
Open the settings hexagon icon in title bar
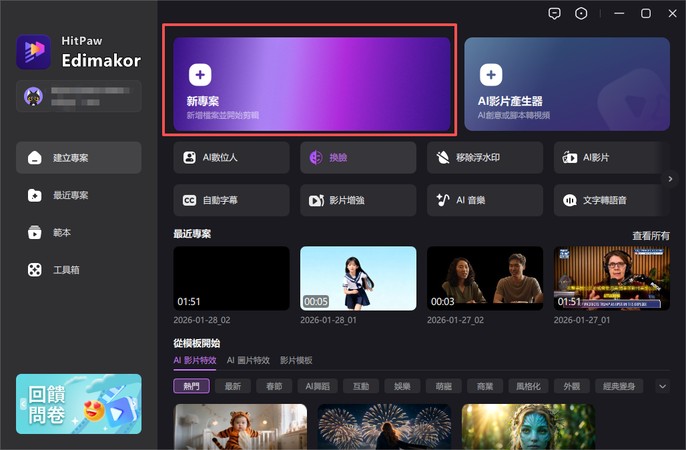581,14
